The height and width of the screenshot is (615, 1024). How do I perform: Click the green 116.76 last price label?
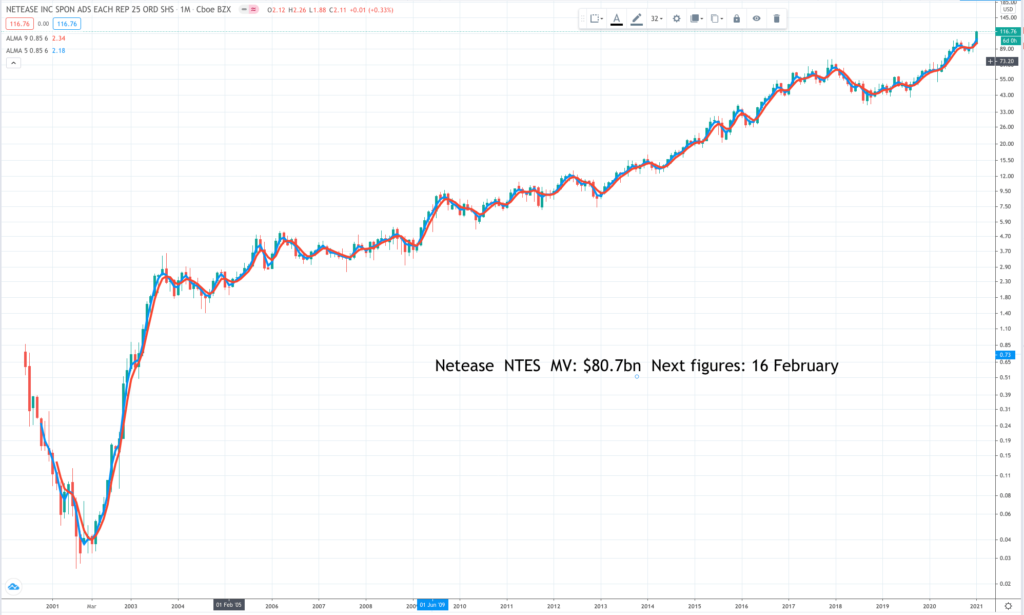pos(1007,31)
